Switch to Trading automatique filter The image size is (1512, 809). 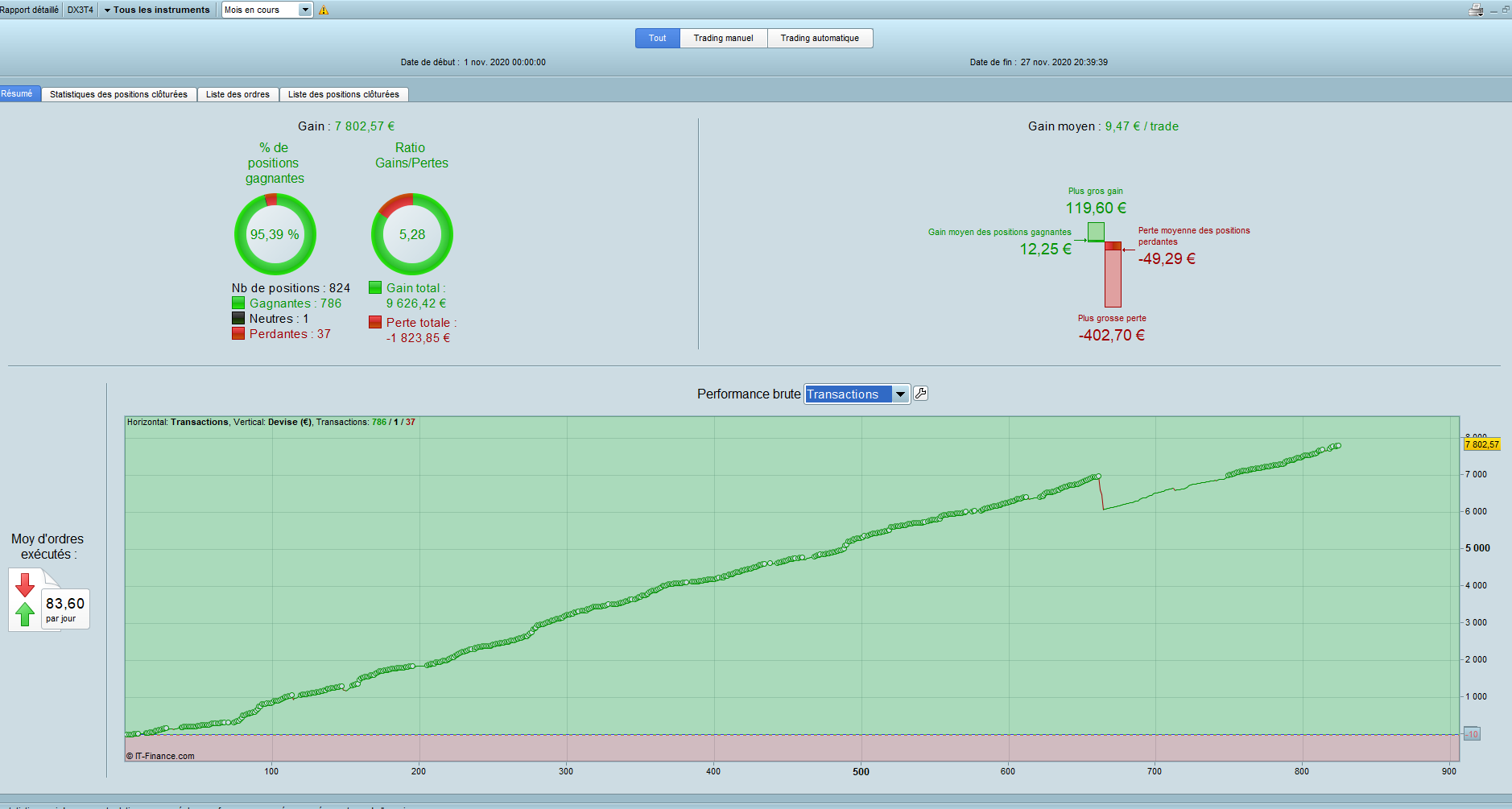point(820,38)
